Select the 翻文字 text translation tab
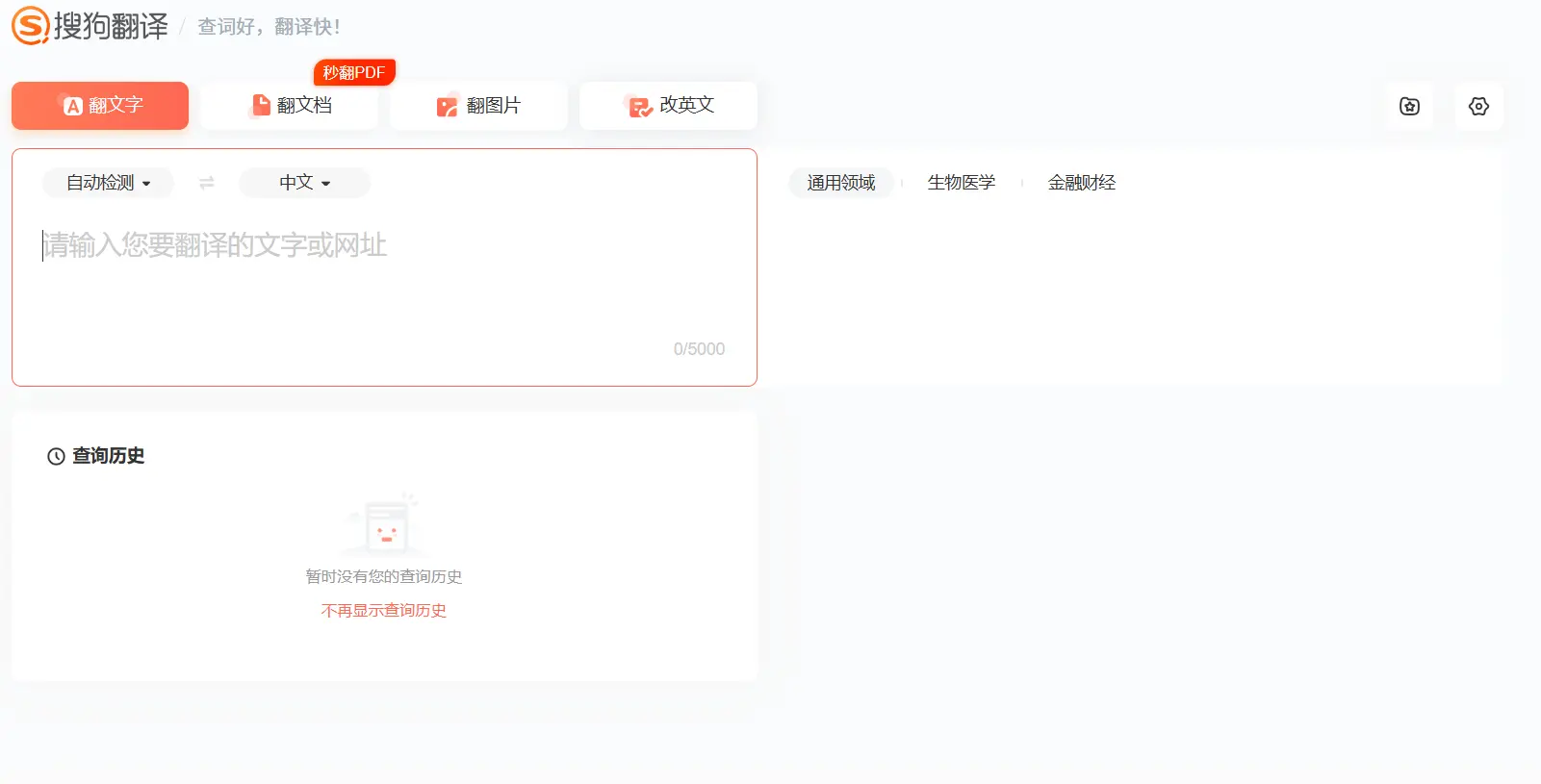Image resolution: width=1541 pixels, height=784 pixels. 100,106
